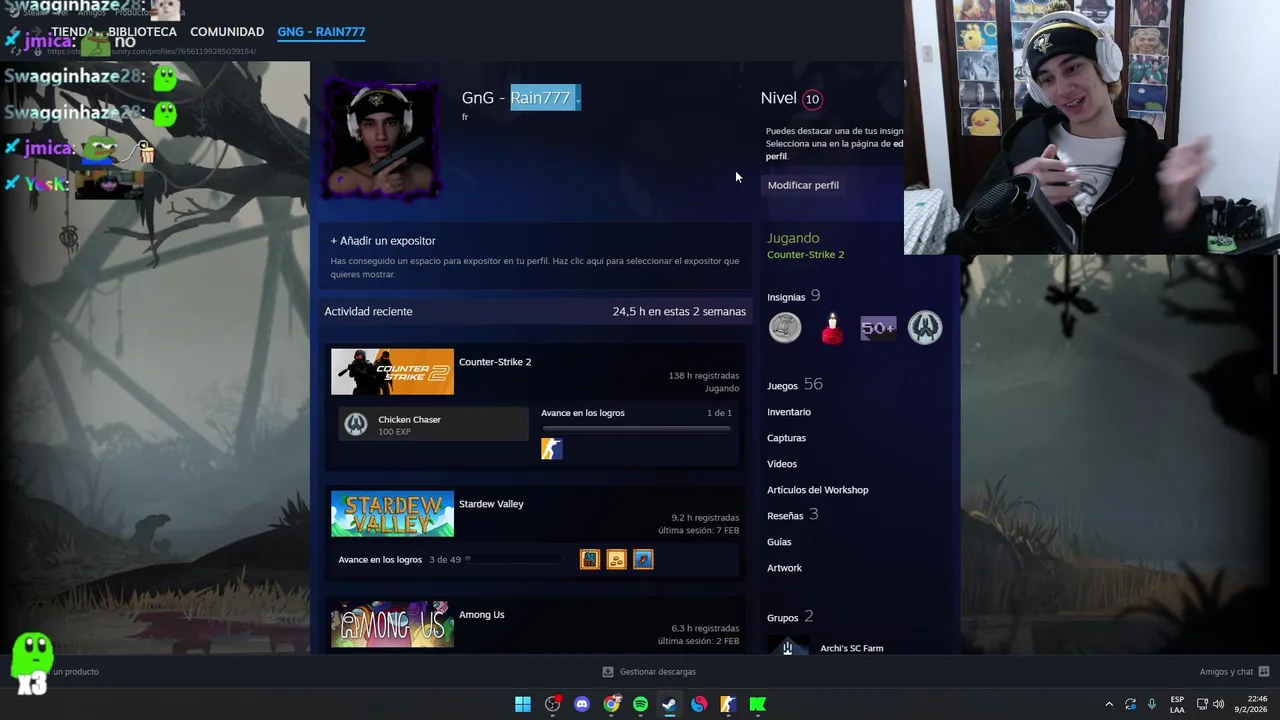Open the volume tray icon
The width and height of the screenshot is (1280, 720).
[1218, 704]
